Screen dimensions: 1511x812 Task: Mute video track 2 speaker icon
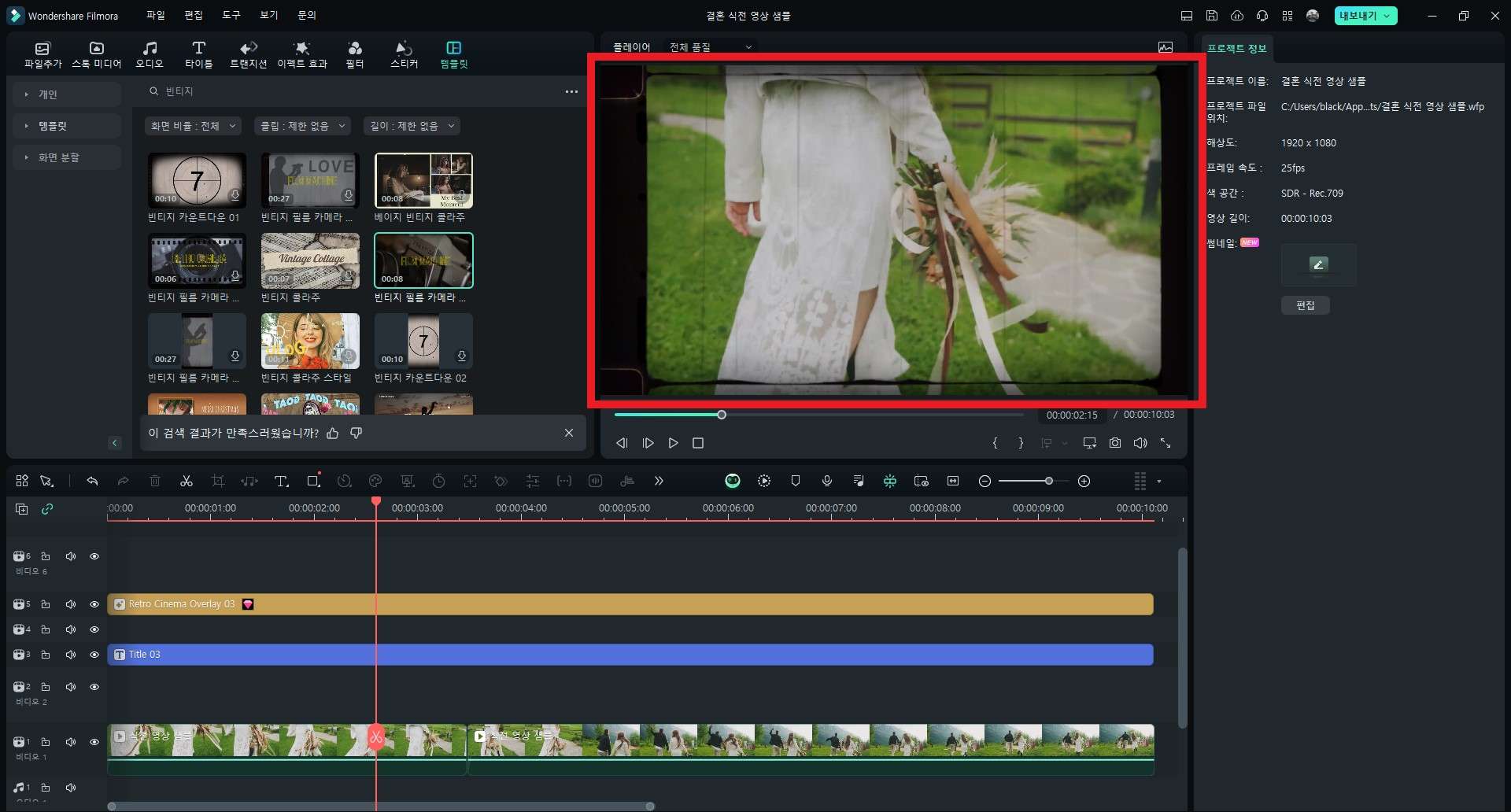click(x=70, y=687)
